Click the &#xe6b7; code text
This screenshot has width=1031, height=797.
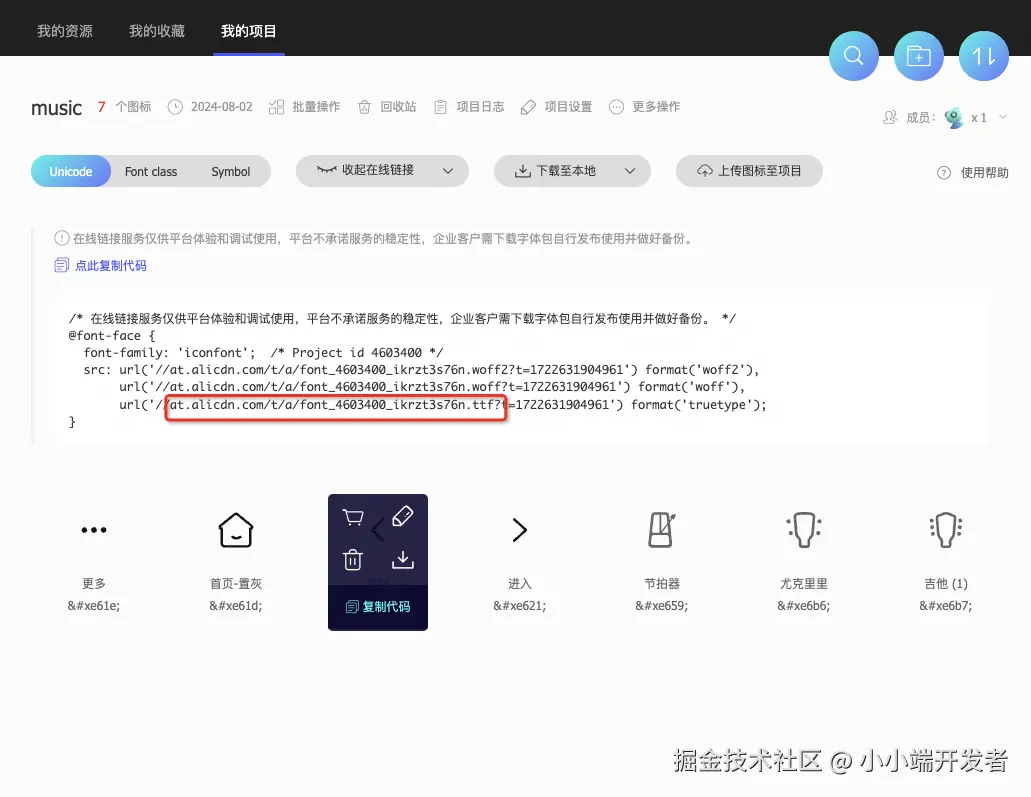pyautogui.click(x=946, y=606)
